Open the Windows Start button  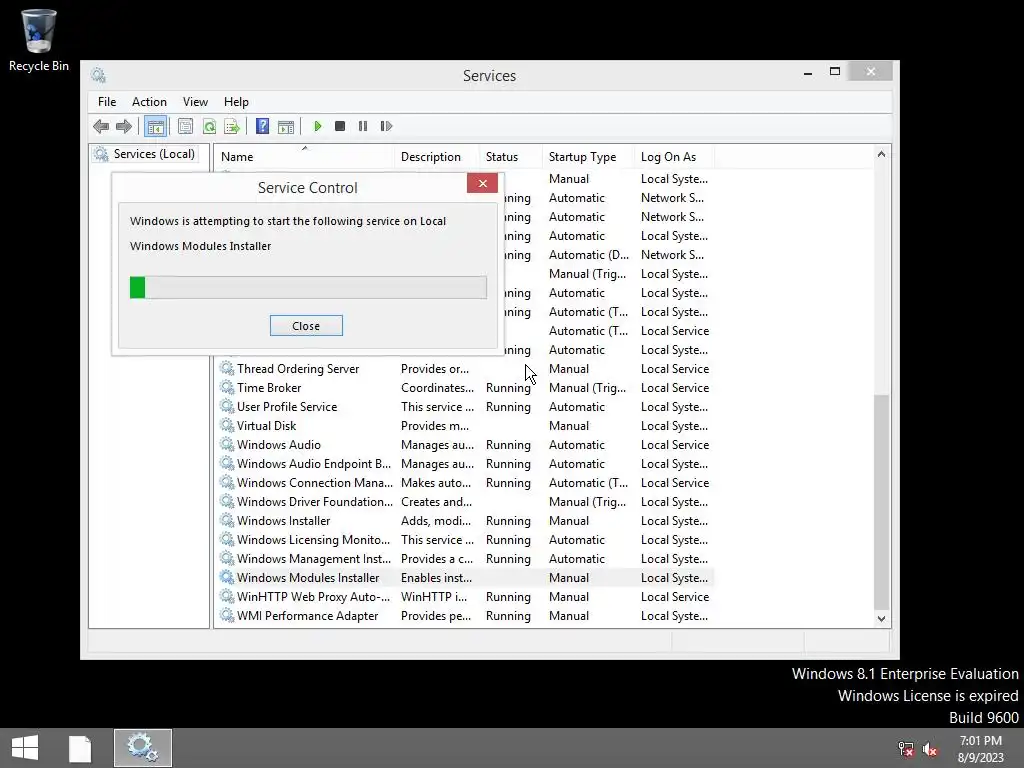(x=25, y=748)
